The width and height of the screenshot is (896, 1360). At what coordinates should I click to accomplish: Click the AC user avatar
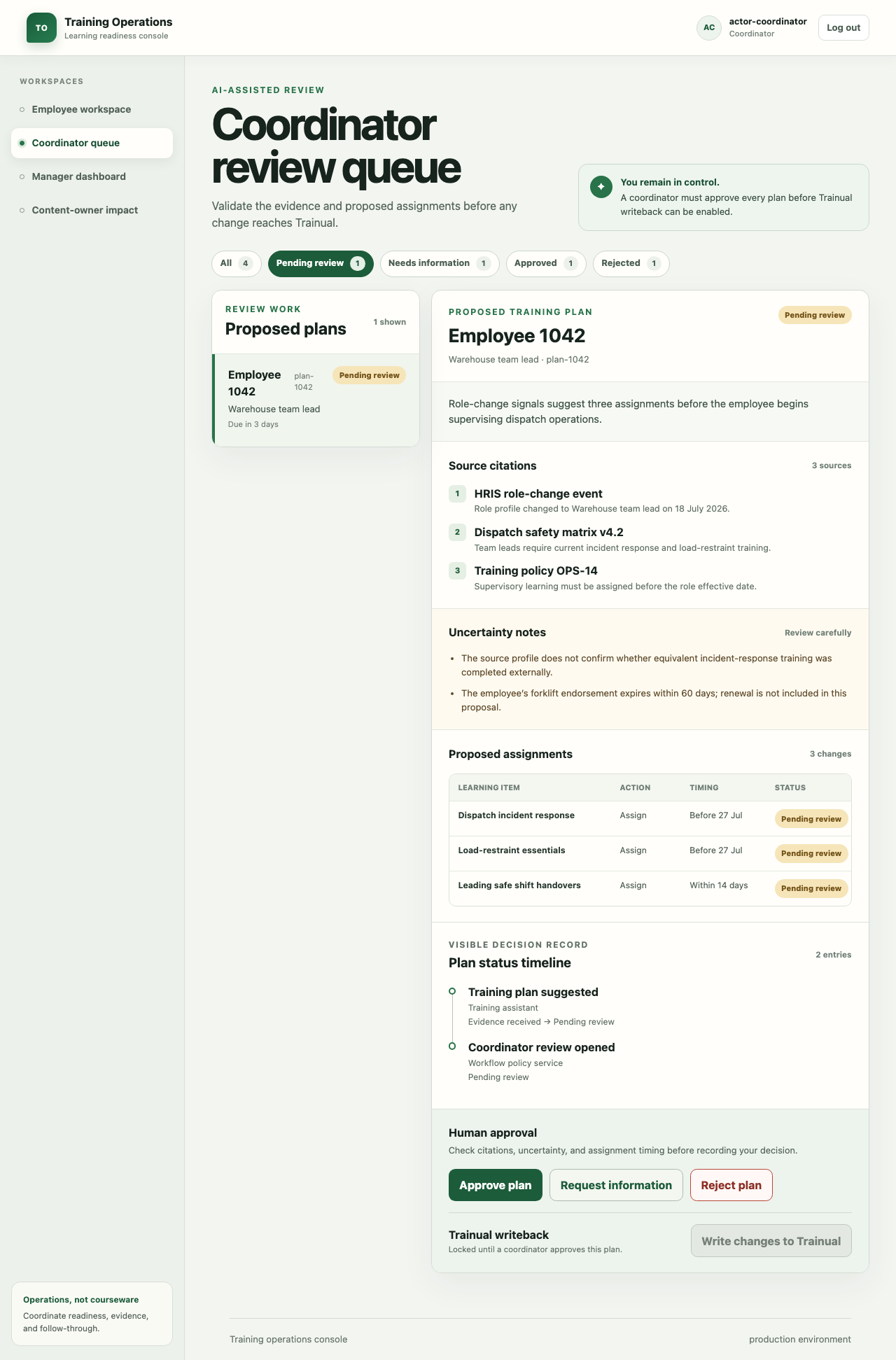(709, 28)
